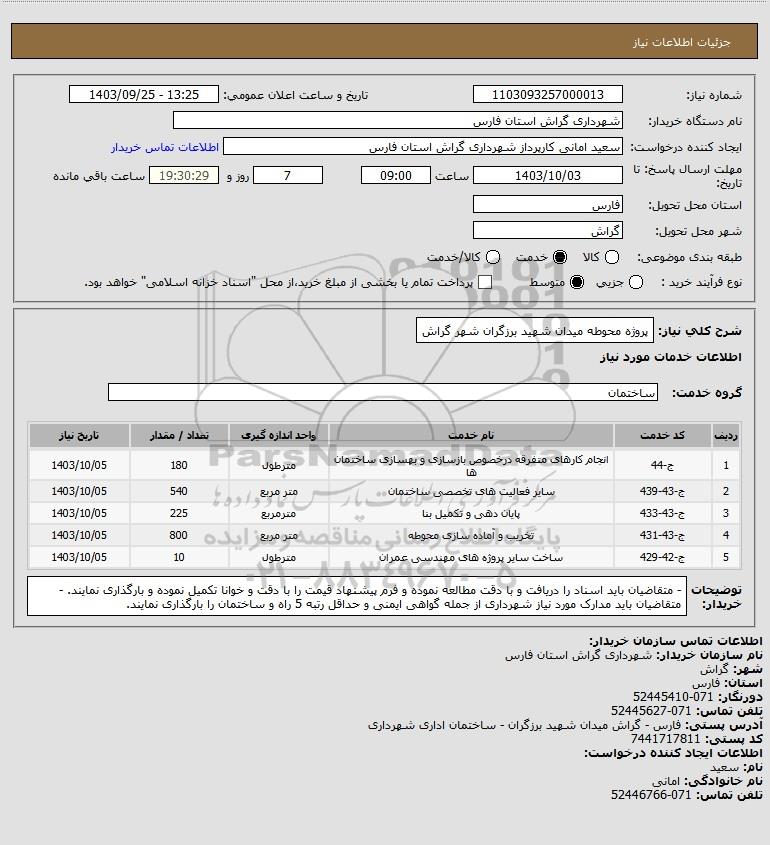This screenshot has height=845, width=770.
Task: Click the ردیف column header
Action: pyautogui.click(x=726, y=435)
